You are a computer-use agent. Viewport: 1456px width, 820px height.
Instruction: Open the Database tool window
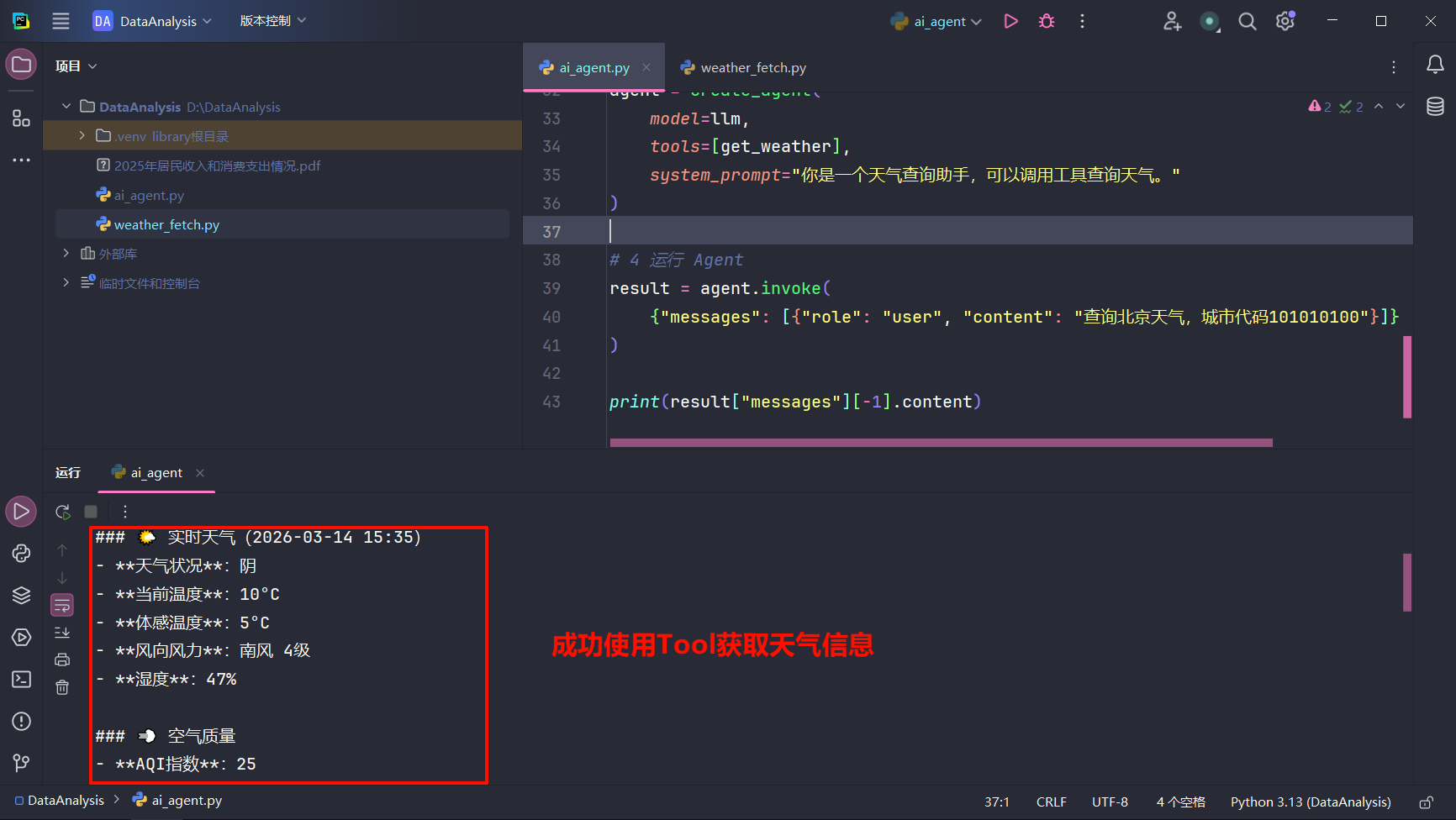point(1435,107)
